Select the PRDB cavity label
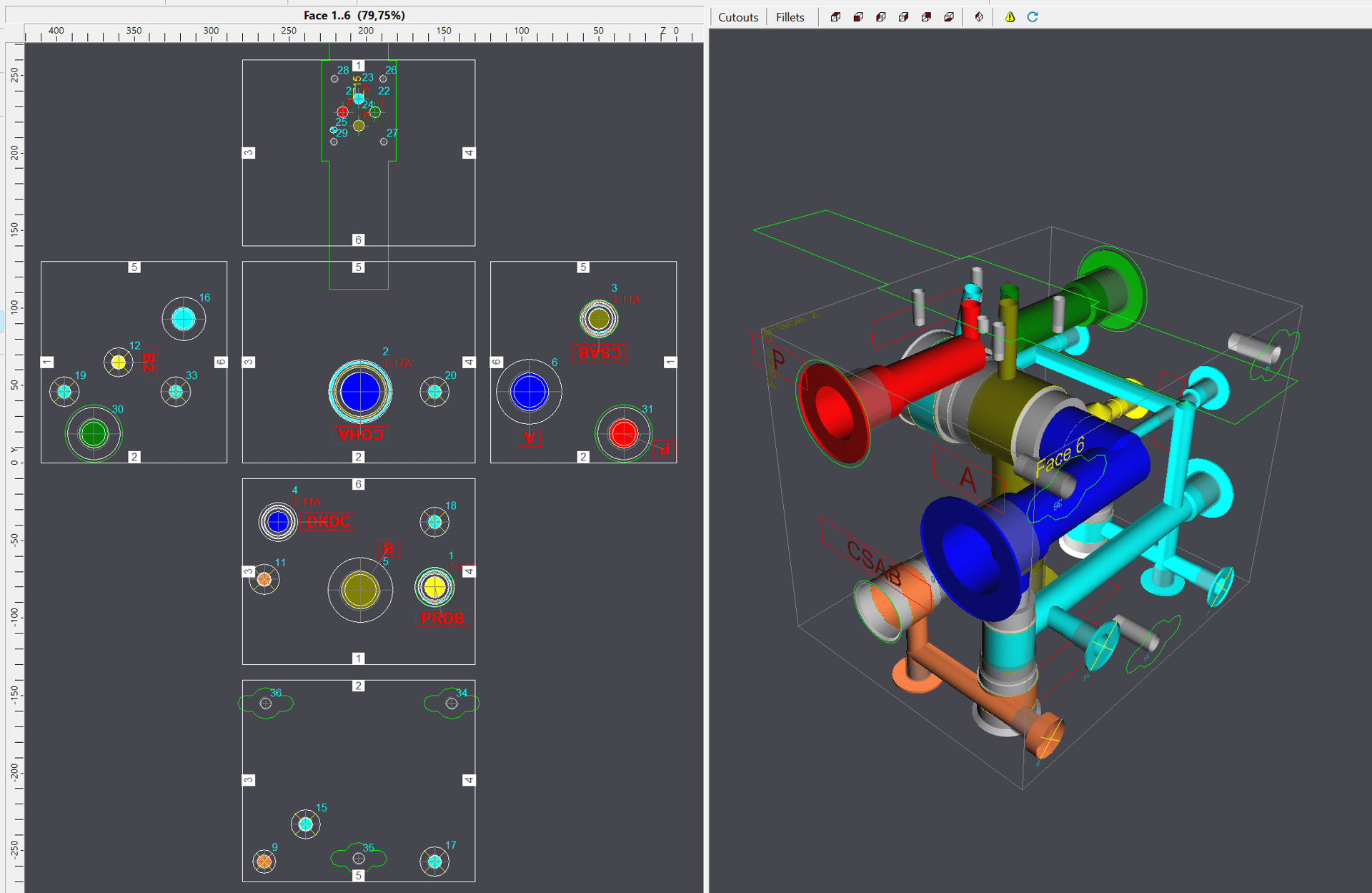This screenshot has height=893, width=1372. click(442, 618)
